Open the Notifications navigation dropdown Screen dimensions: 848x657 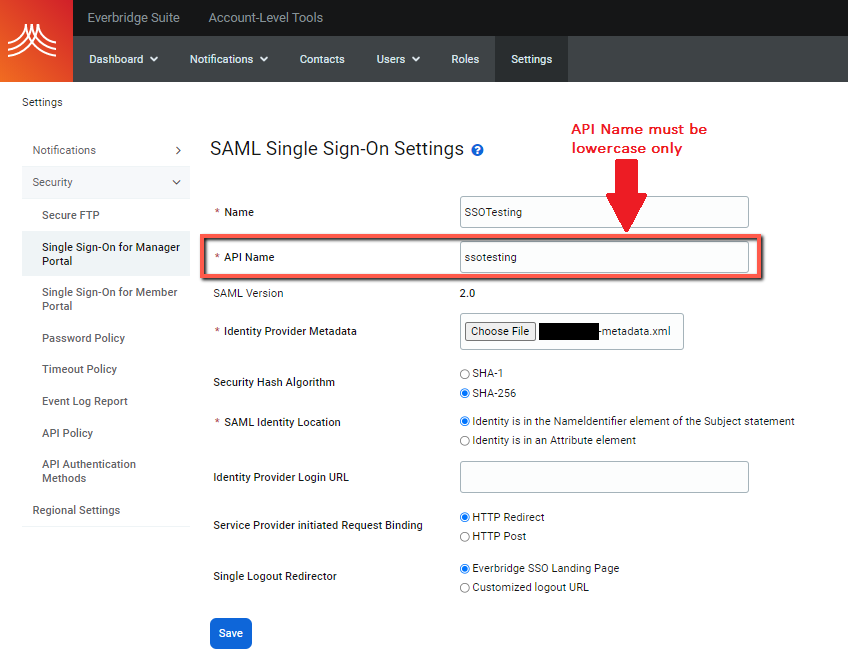(228, 59)
